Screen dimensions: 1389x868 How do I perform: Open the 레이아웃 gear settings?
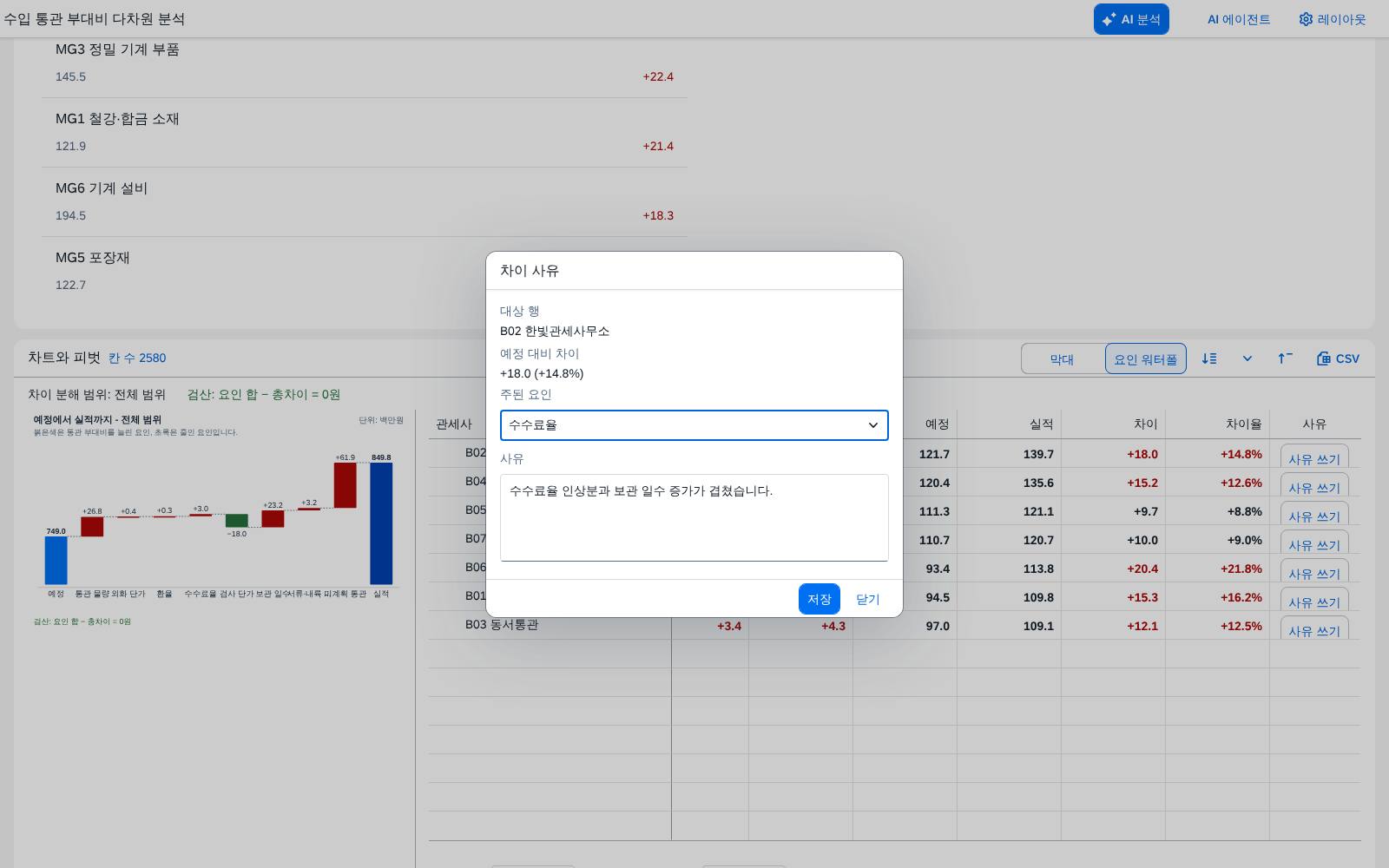pos(1332,19)
